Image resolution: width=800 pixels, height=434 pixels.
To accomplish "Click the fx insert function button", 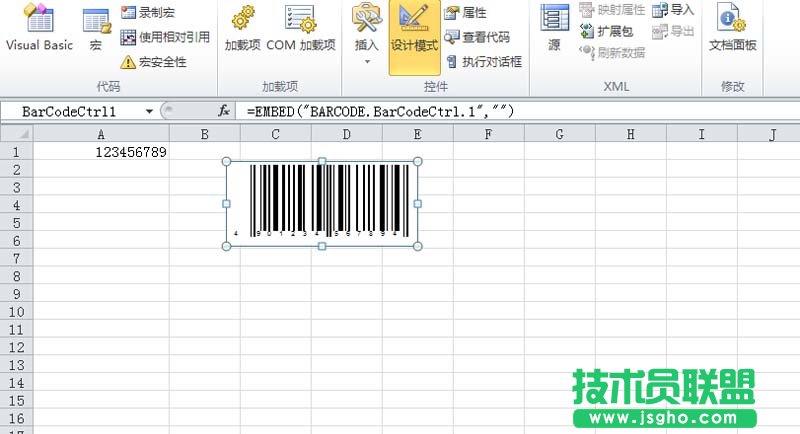I will (x=223, y=111).
